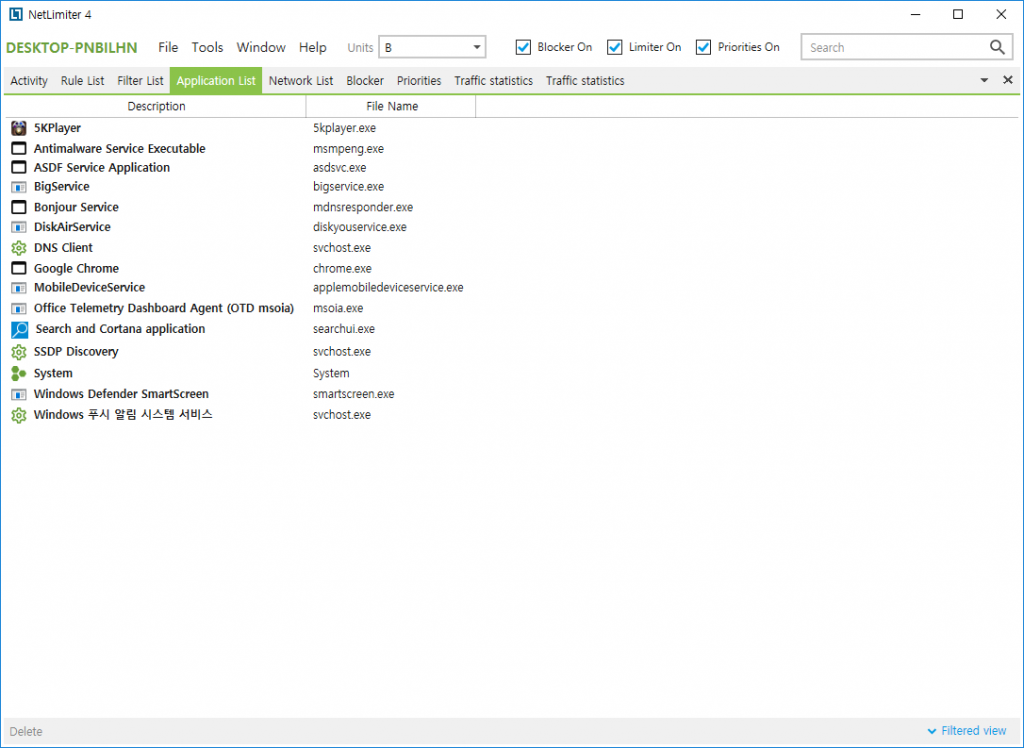Select the DNS Client description text
The image size is (1024, 748).
tap(63, 248)
